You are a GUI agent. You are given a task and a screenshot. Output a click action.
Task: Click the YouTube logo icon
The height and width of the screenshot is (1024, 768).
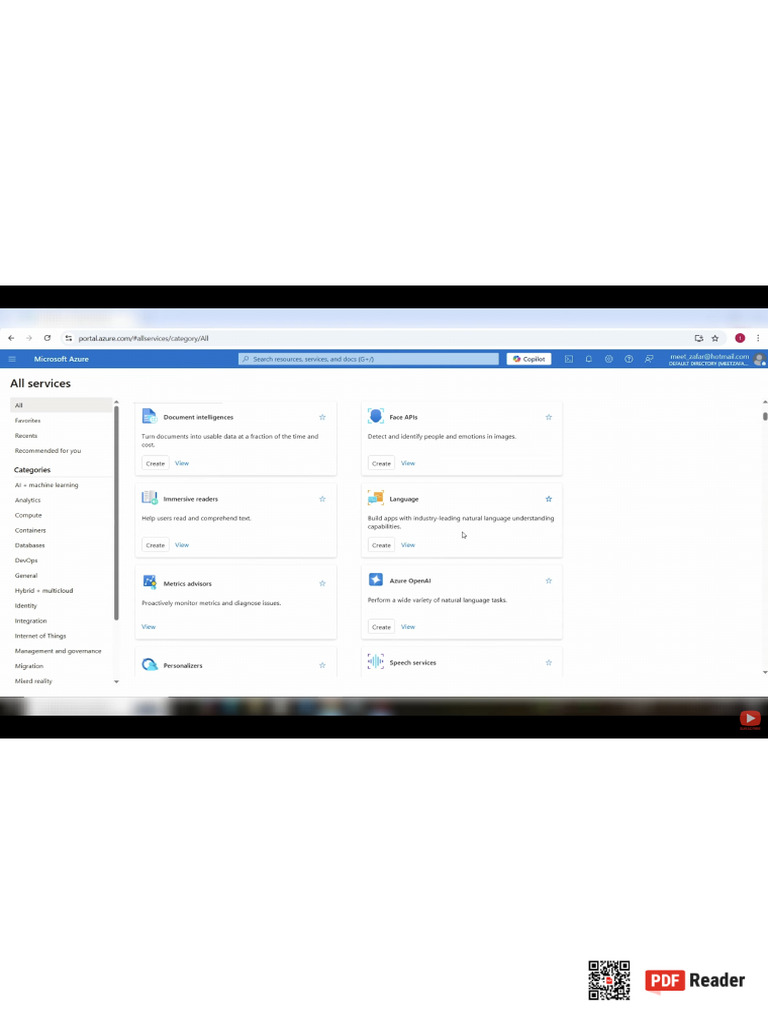coord(750,719)
